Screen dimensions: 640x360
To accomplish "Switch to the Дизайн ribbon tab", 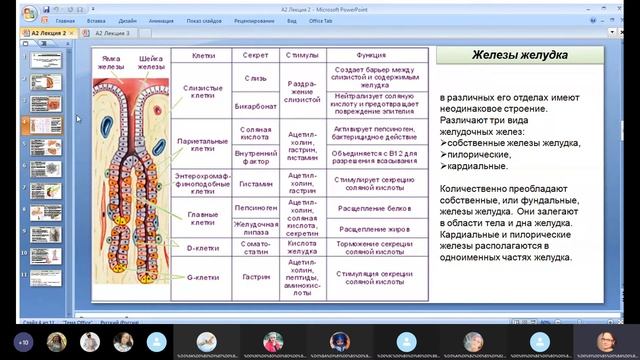I will 127,21.
